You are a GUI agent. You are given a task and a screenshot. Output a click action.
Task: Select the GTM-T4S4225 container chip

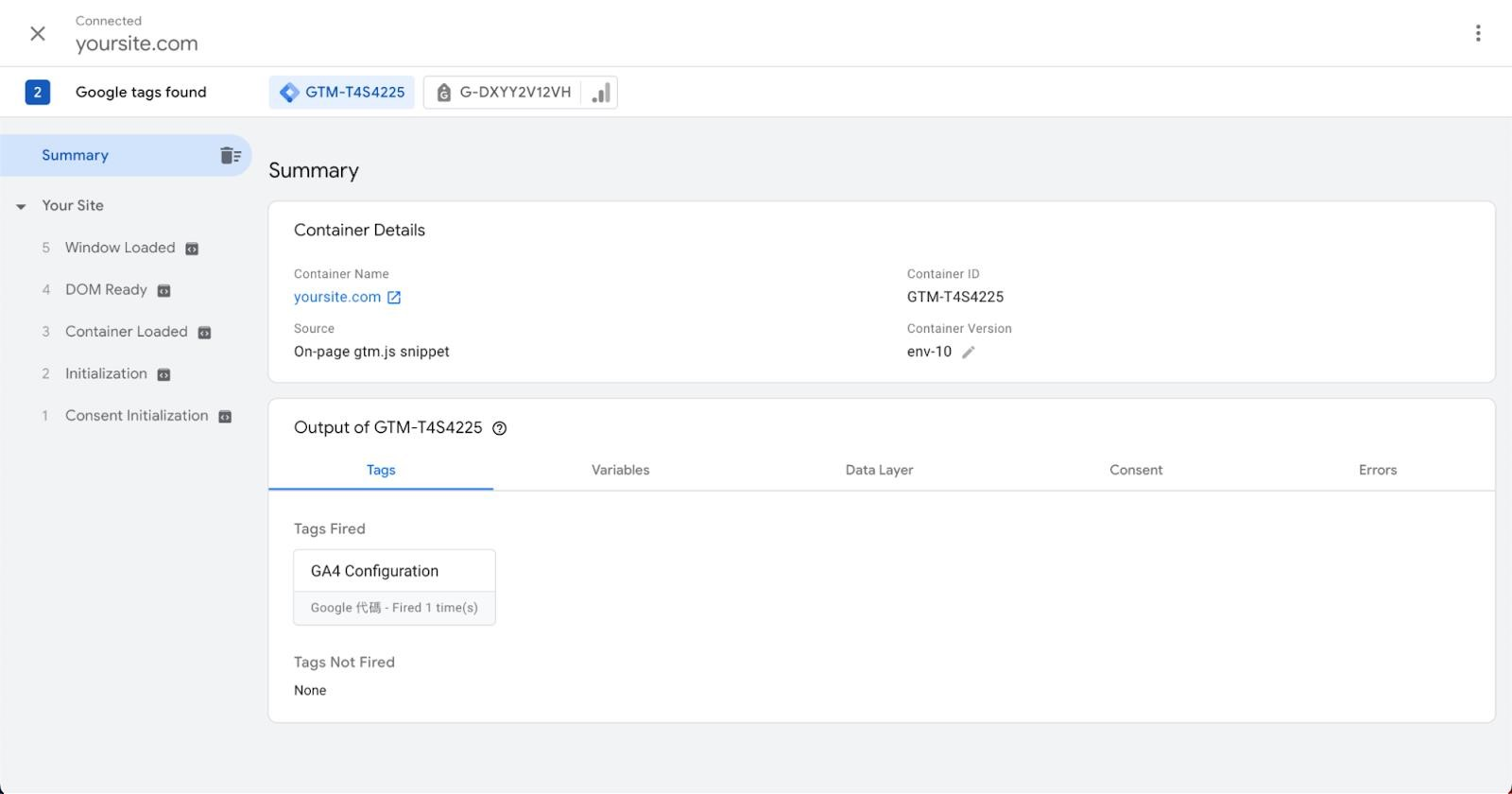(342, 93)
